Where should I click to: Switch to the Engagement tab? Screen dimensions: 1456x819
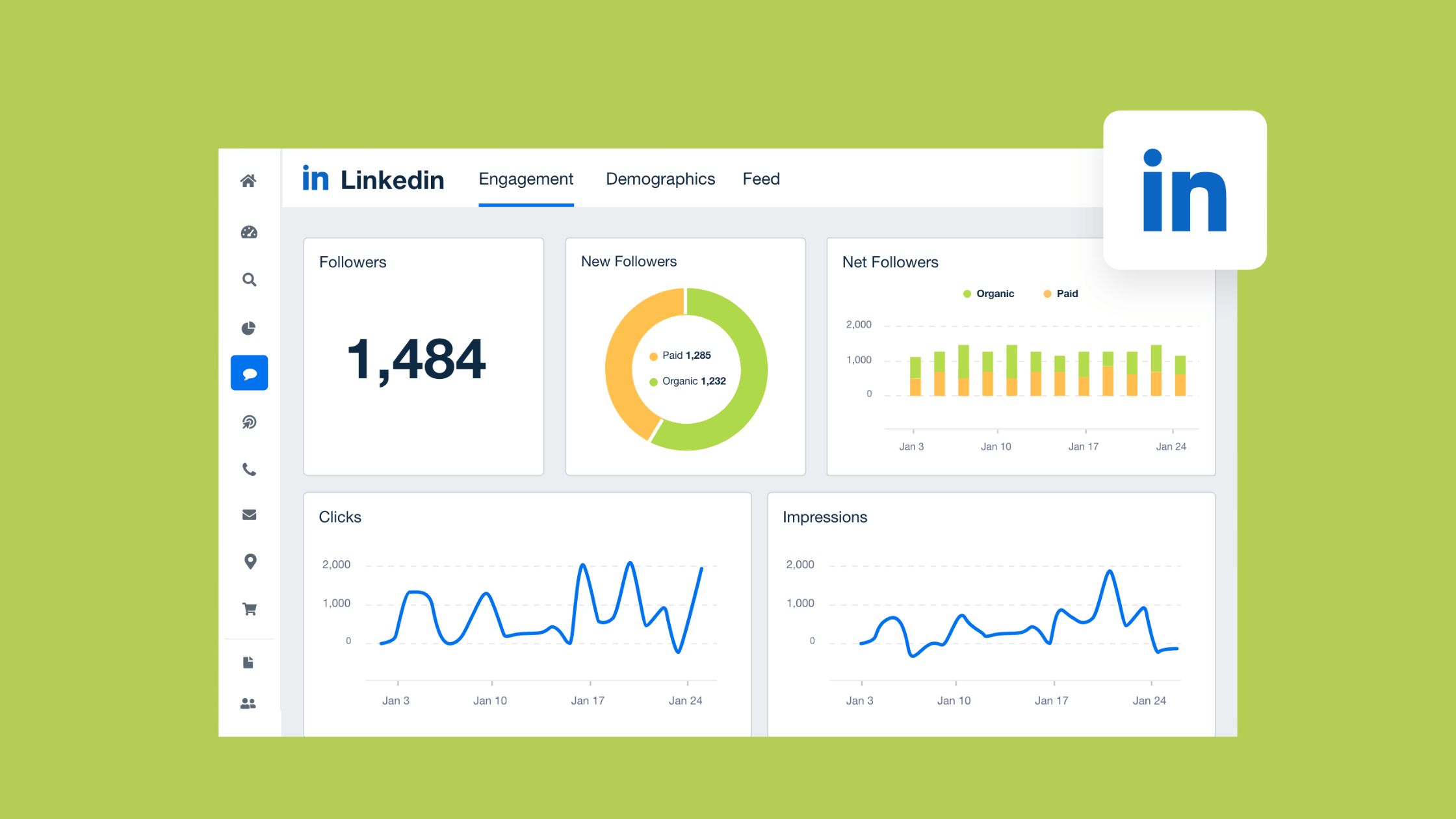tap(526, 179)
